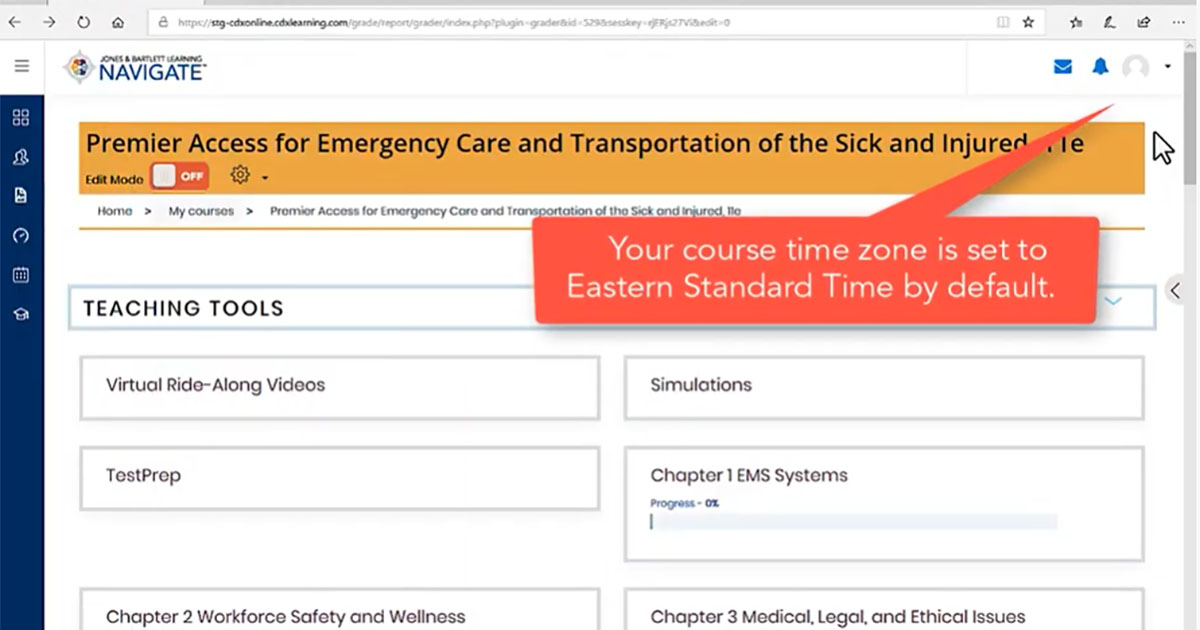Toggle Edit Mode switch on
Screen dimensions: 1200x630
pos(180,176)
